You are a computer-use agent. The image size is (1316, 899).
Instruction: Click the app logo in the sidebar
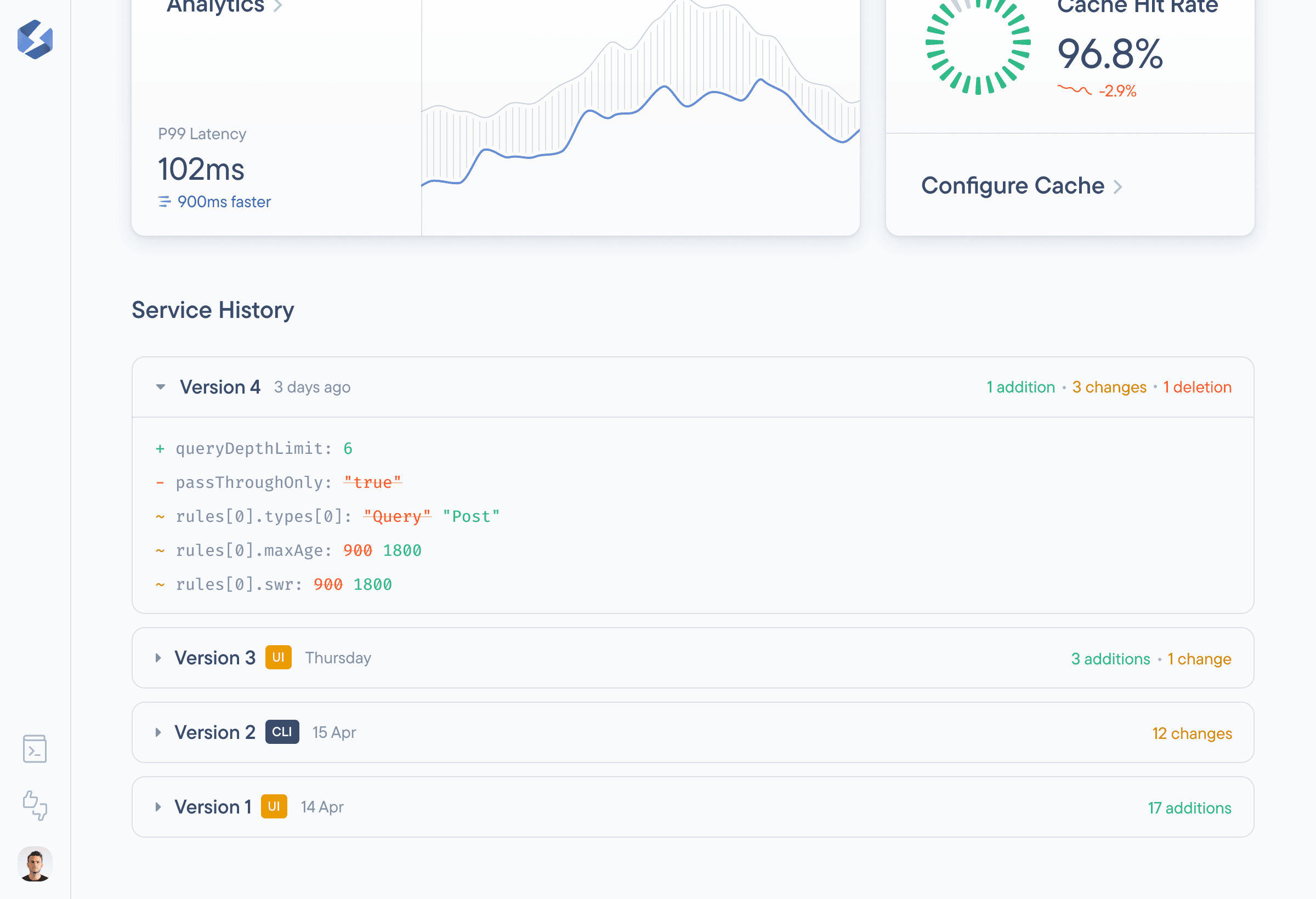click(35, 39)
